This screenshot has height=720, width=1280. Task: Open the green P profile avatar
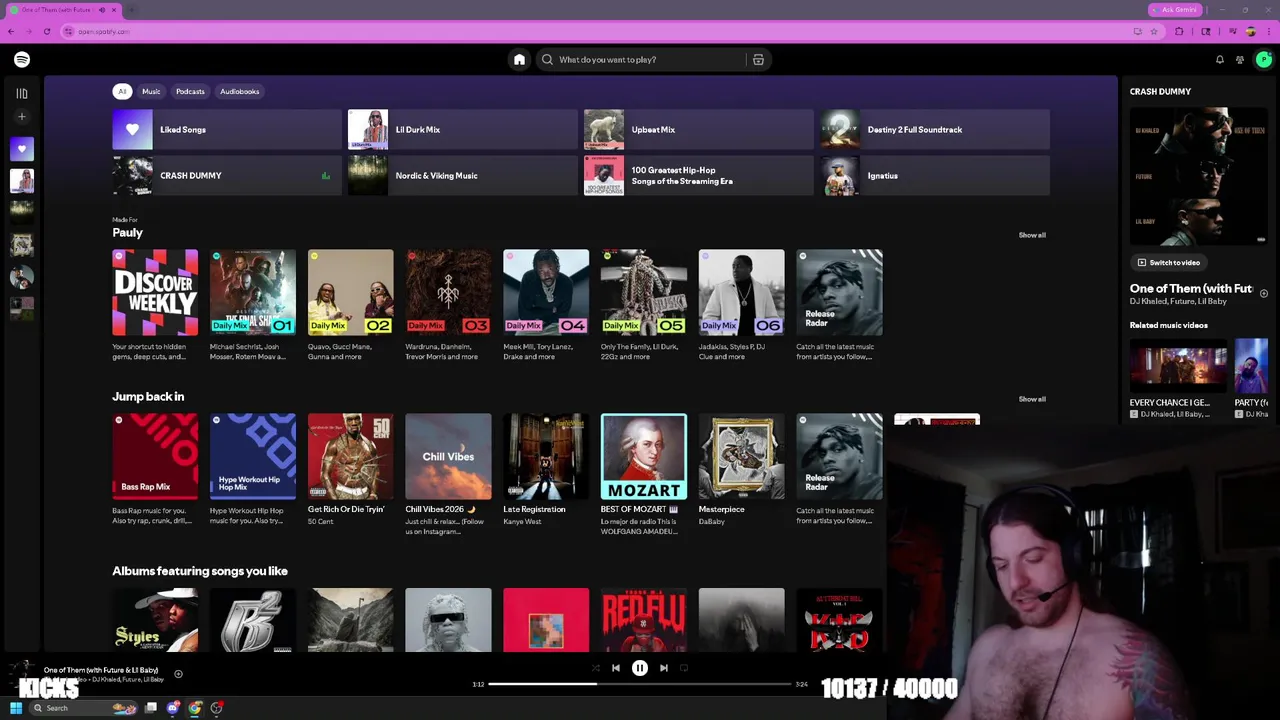click(x=1264, y=60)
